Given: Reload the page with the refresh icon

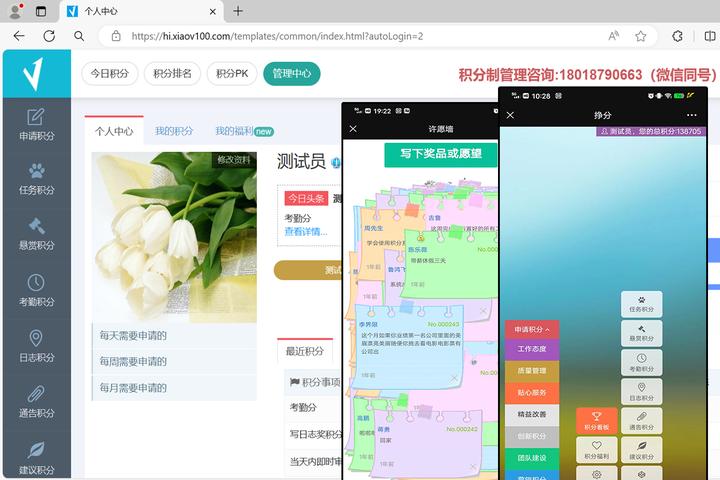Looking at the screenshot, I should coord(49,36).
